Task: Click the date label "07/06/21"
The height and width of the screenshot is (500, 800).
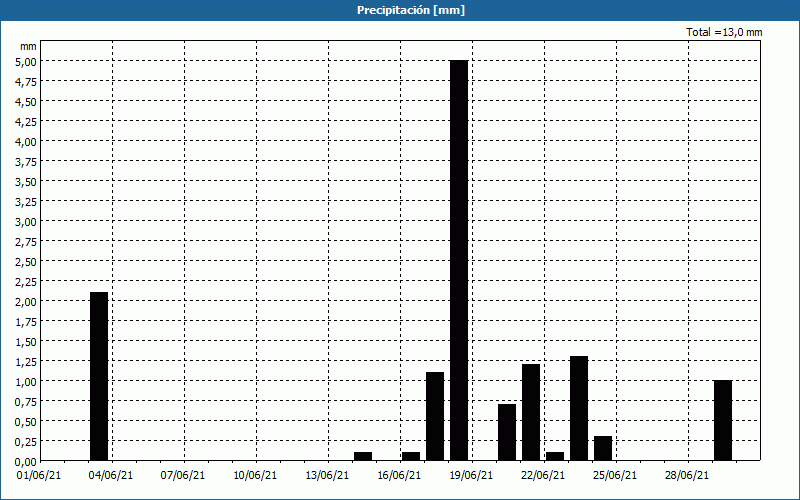Action: tap(183, 475)
